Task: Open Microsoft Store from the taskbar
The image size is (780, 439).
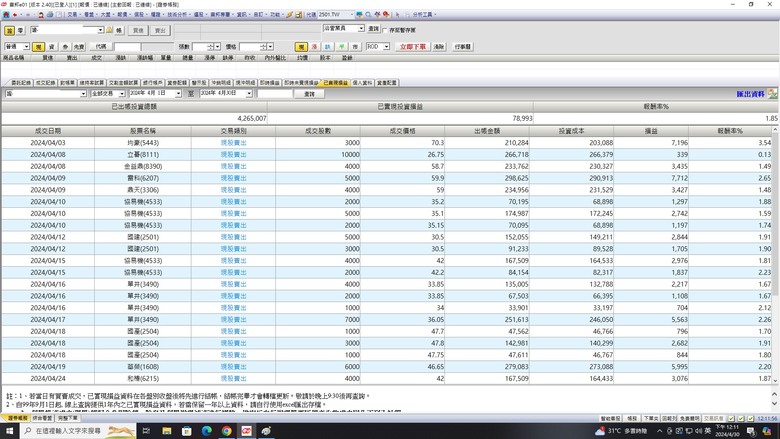Action: [x=187, y=431]
